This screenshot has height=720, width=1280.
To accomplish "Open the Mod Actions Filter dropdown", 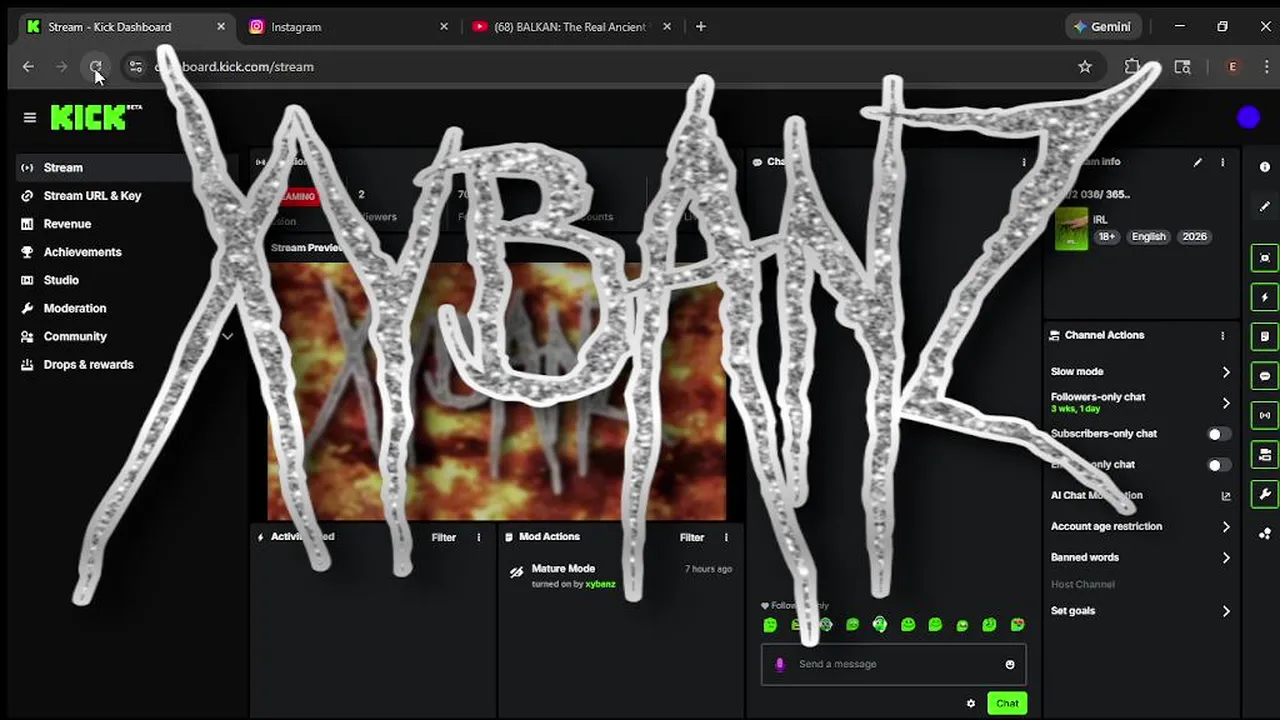I will tap(692, 537).
